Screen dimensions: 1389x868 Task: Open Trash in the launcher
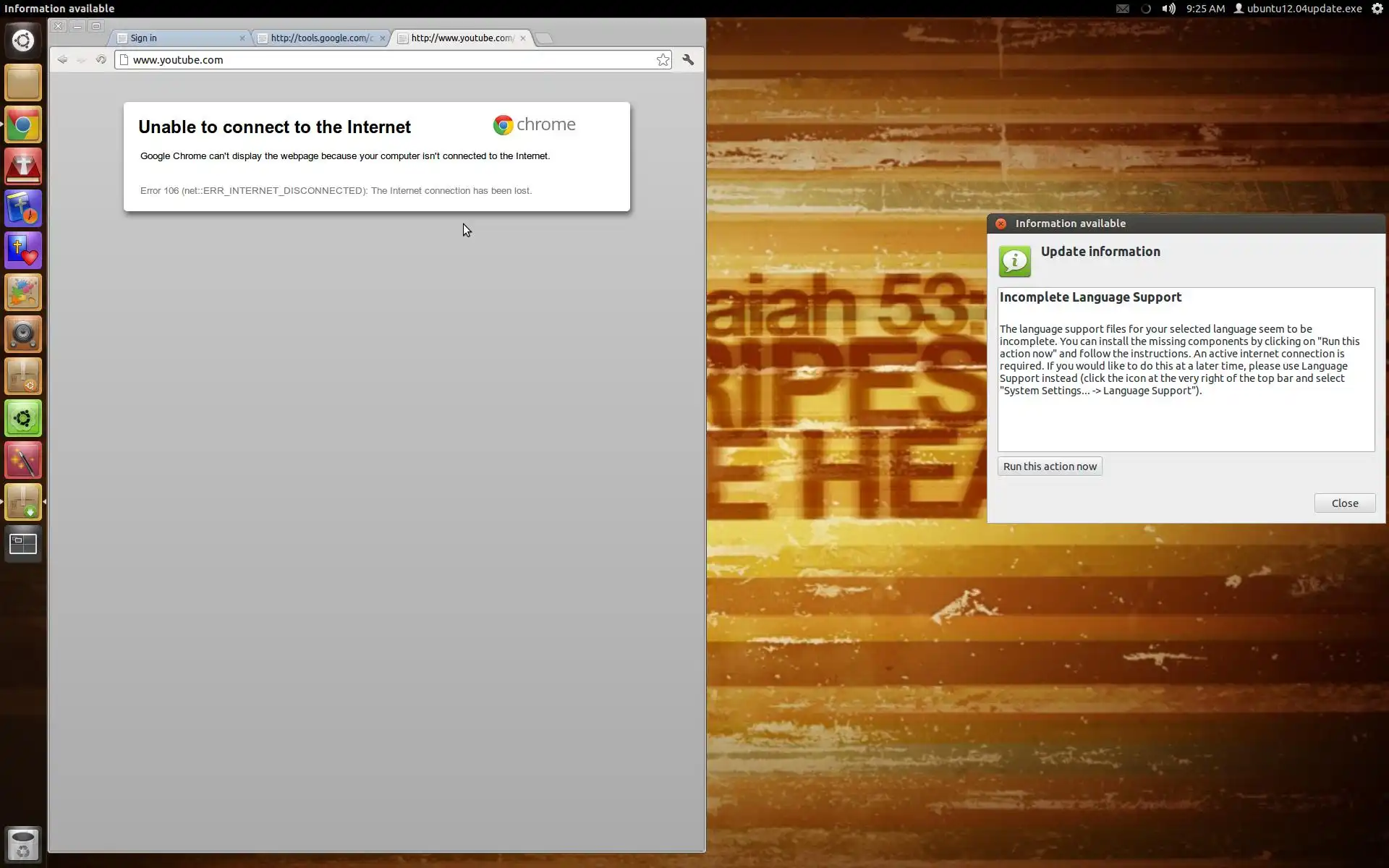(x=23, y=844)
